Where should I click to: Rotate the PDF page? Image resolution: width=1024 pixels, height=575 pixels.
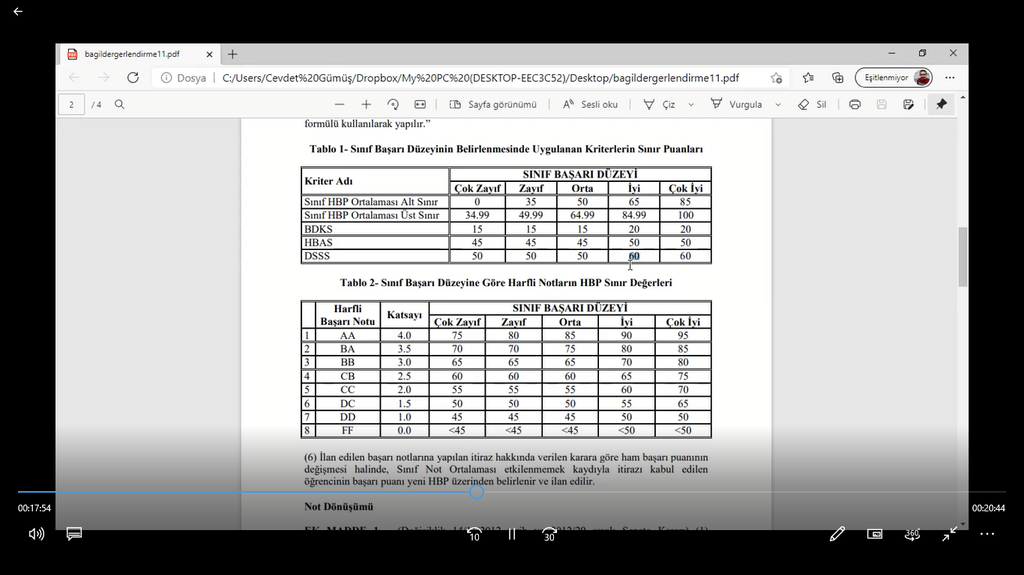392,105
